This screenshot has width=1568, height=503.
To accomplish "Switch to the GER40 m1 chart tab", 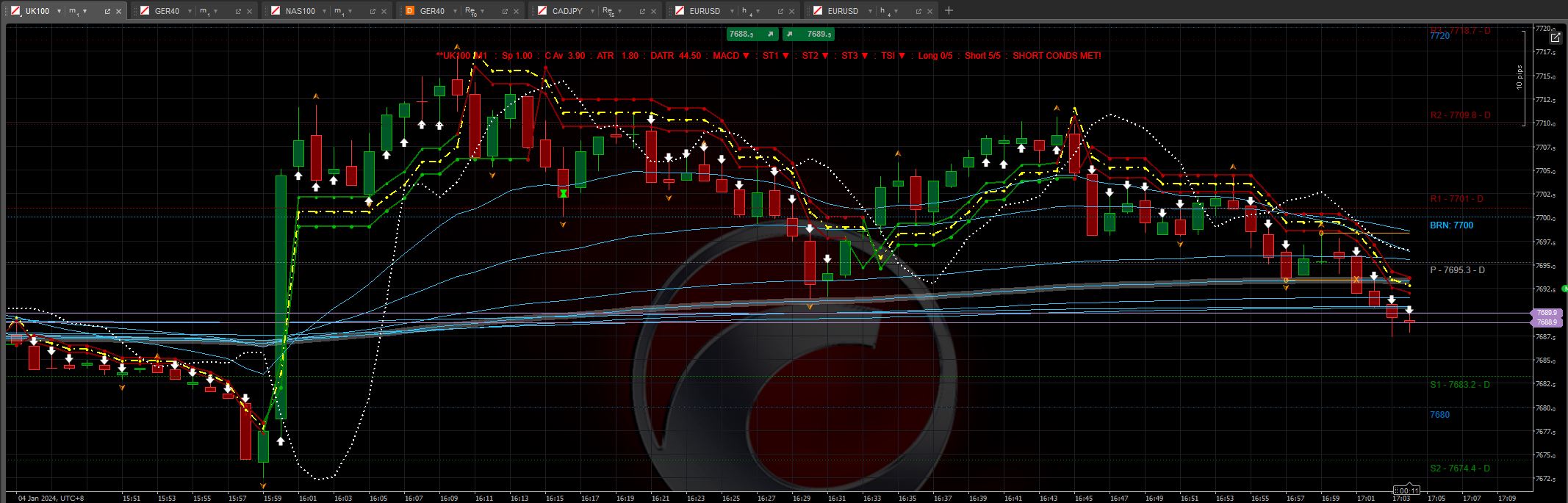I will pyautogui.click(x=195, y=11).
